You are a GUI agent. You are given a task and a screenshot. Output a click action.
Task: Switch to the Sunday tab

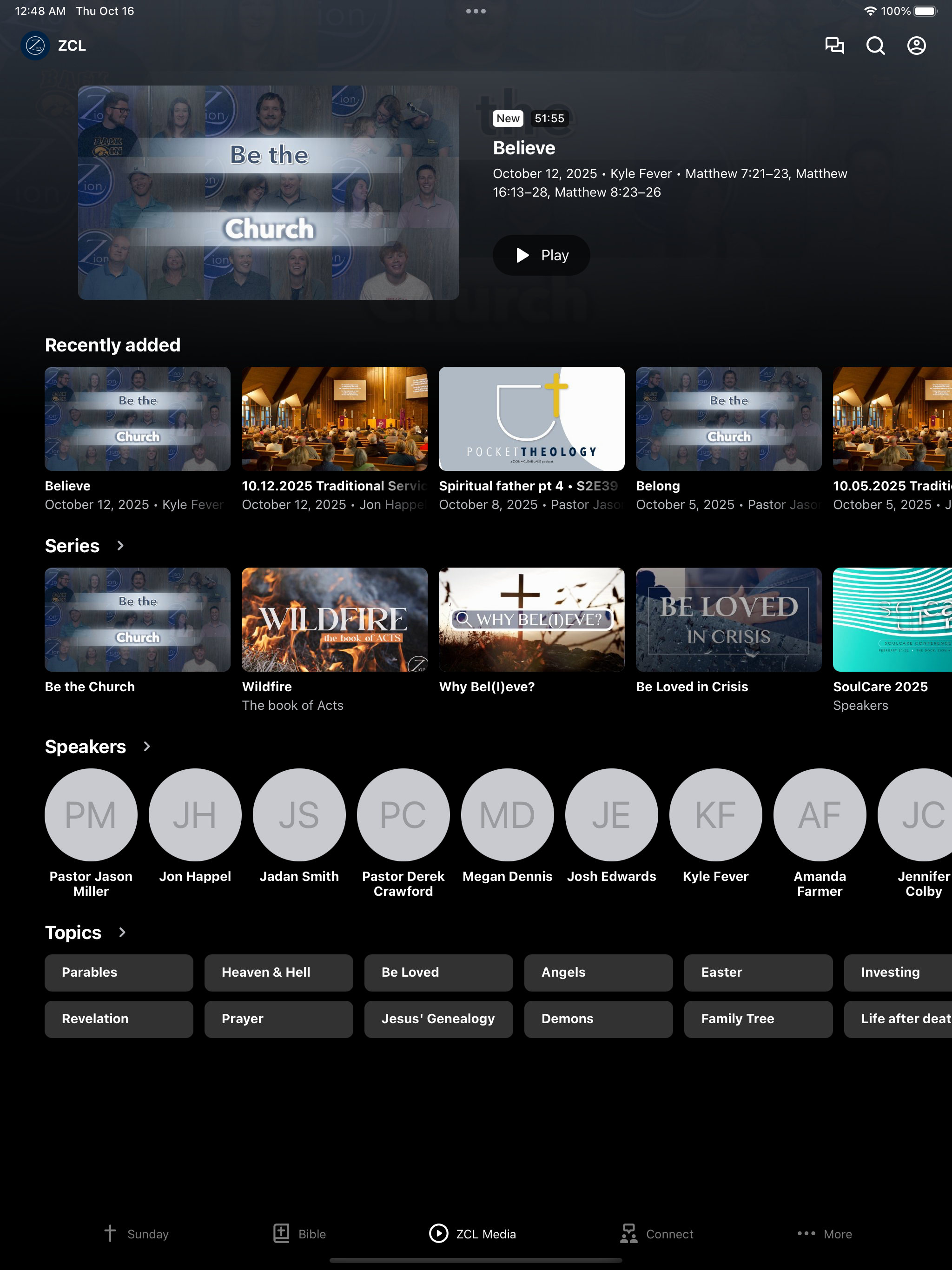136,1234
